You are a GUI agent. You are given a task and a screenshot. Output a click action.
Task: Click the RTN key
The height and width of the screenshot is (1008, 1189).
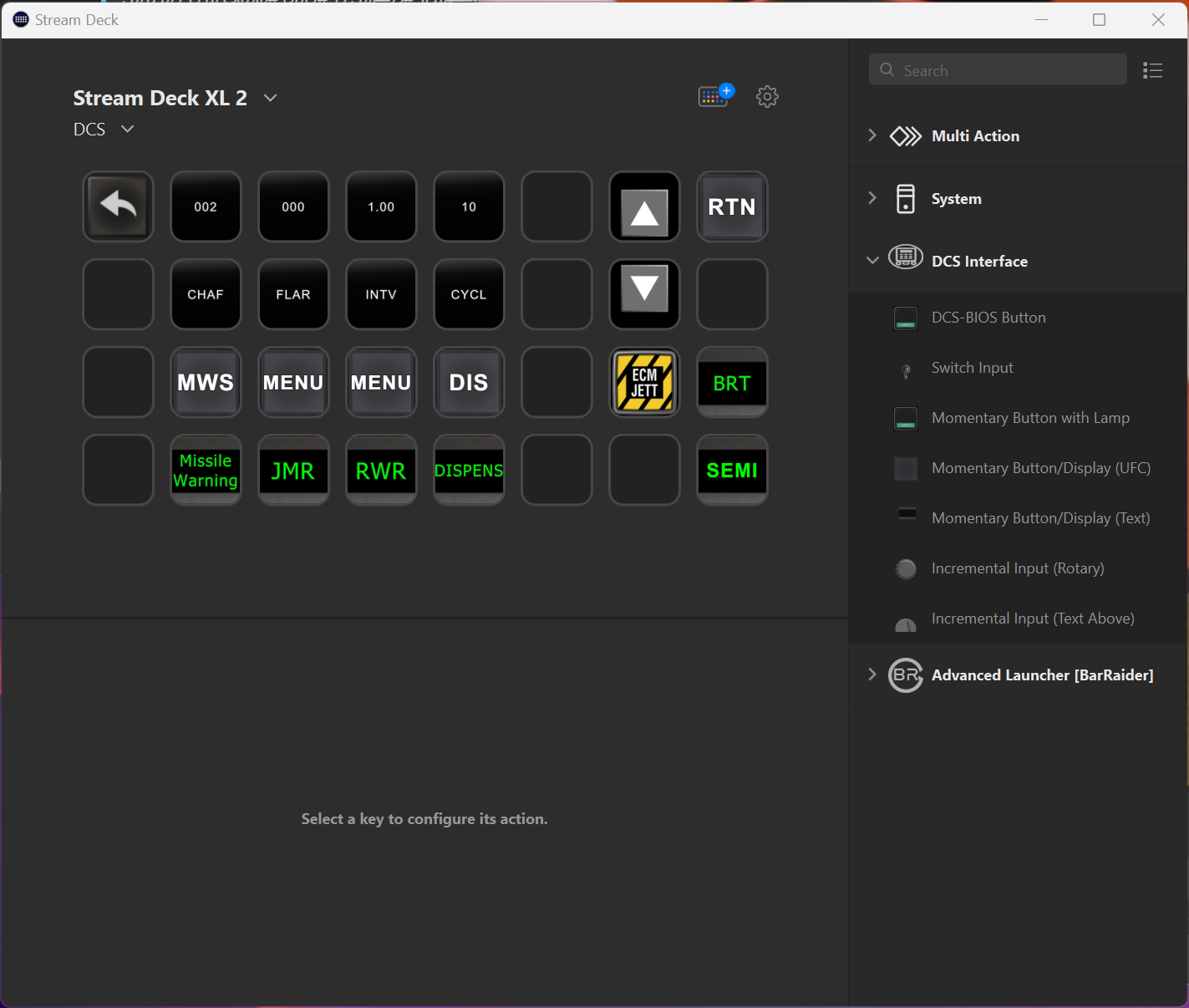[732, 206]
